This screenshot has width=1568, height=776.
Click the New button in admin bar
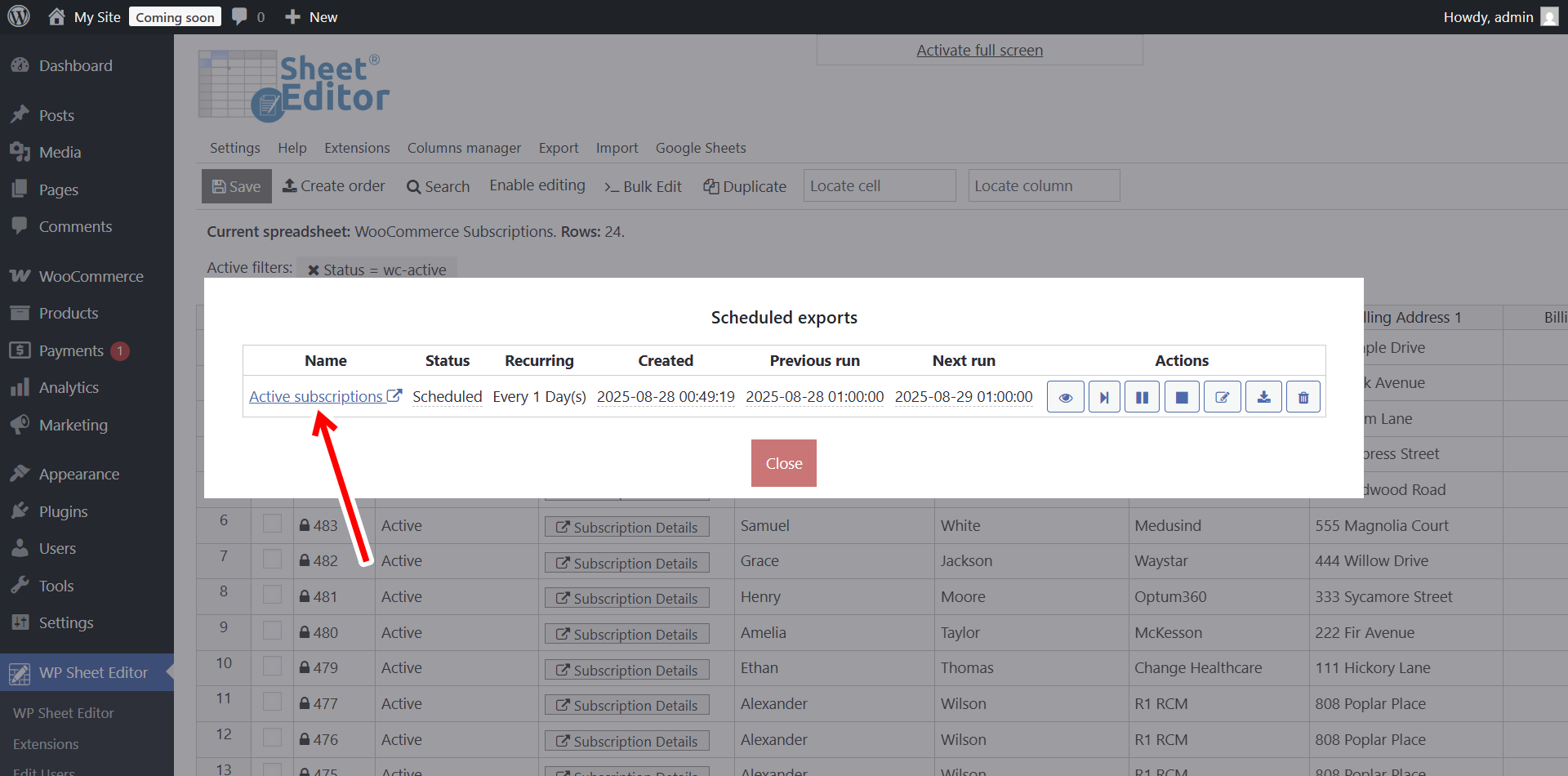pyautogui.click(x=311, y=16)
